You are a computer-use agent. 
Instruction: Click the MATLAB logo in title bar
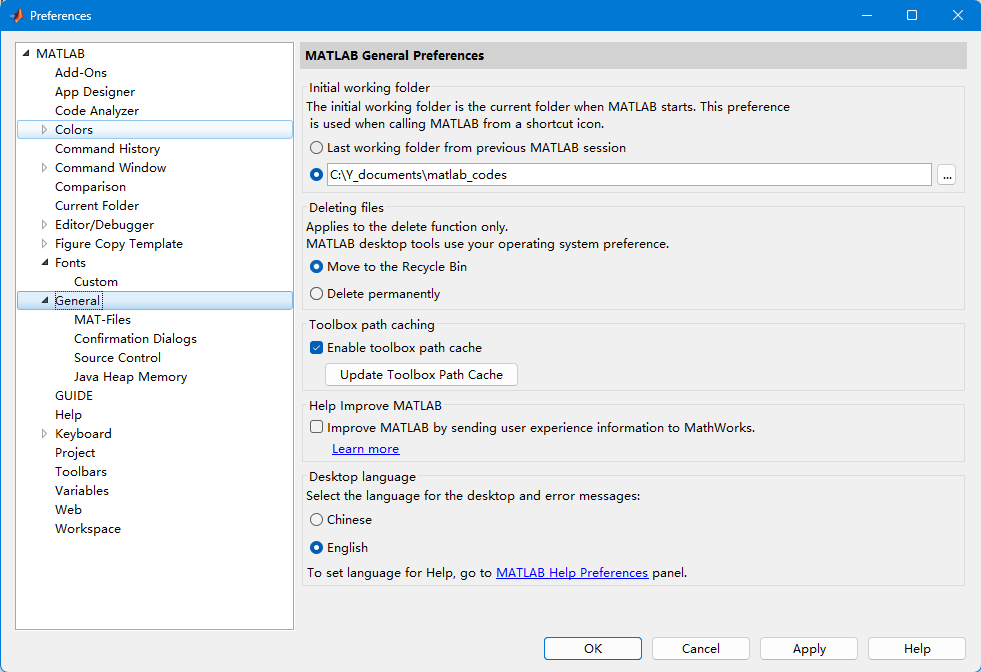coord(17,16)
